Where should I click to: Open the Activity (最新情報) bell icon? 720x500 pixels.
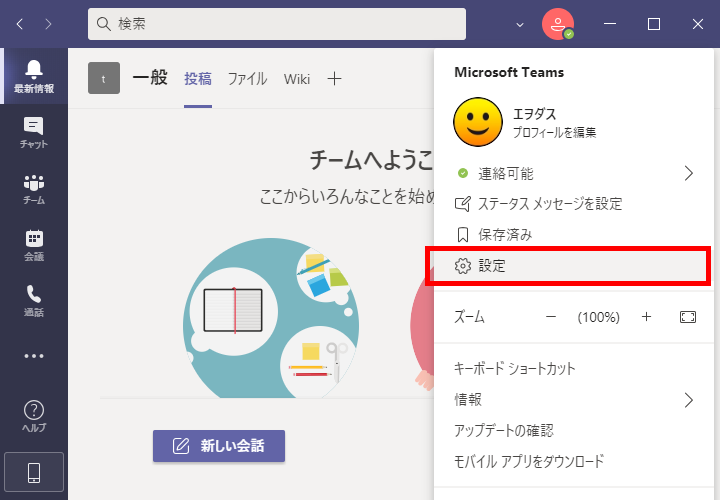(34, 76)
